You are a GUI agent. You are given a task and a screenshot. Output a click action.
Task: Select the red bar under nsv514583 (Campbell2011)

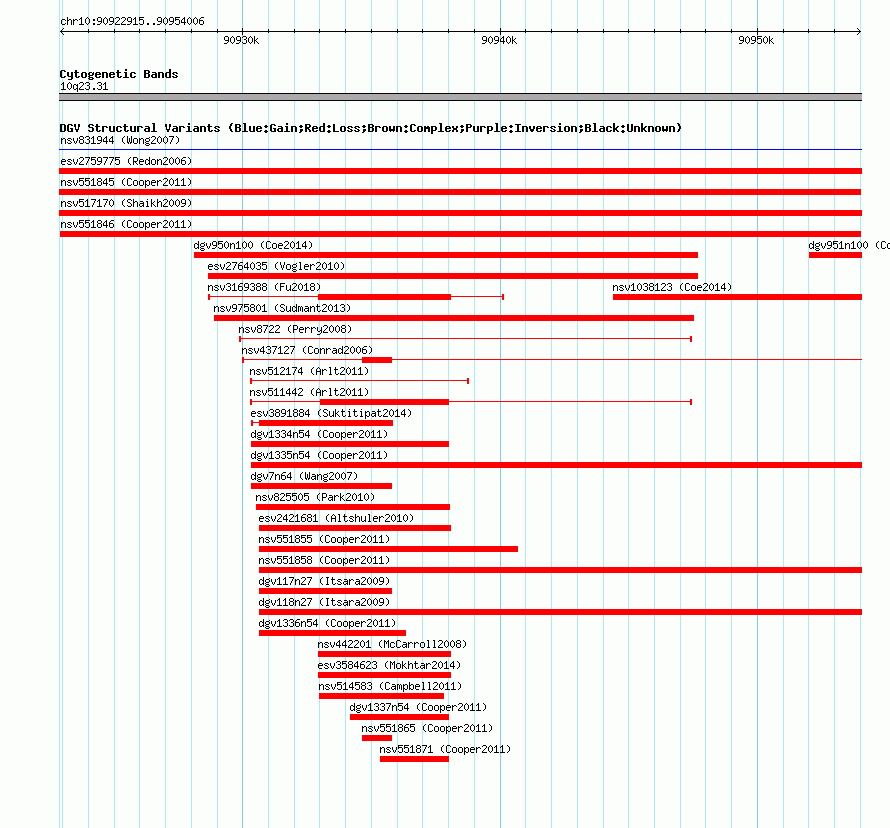381,696
